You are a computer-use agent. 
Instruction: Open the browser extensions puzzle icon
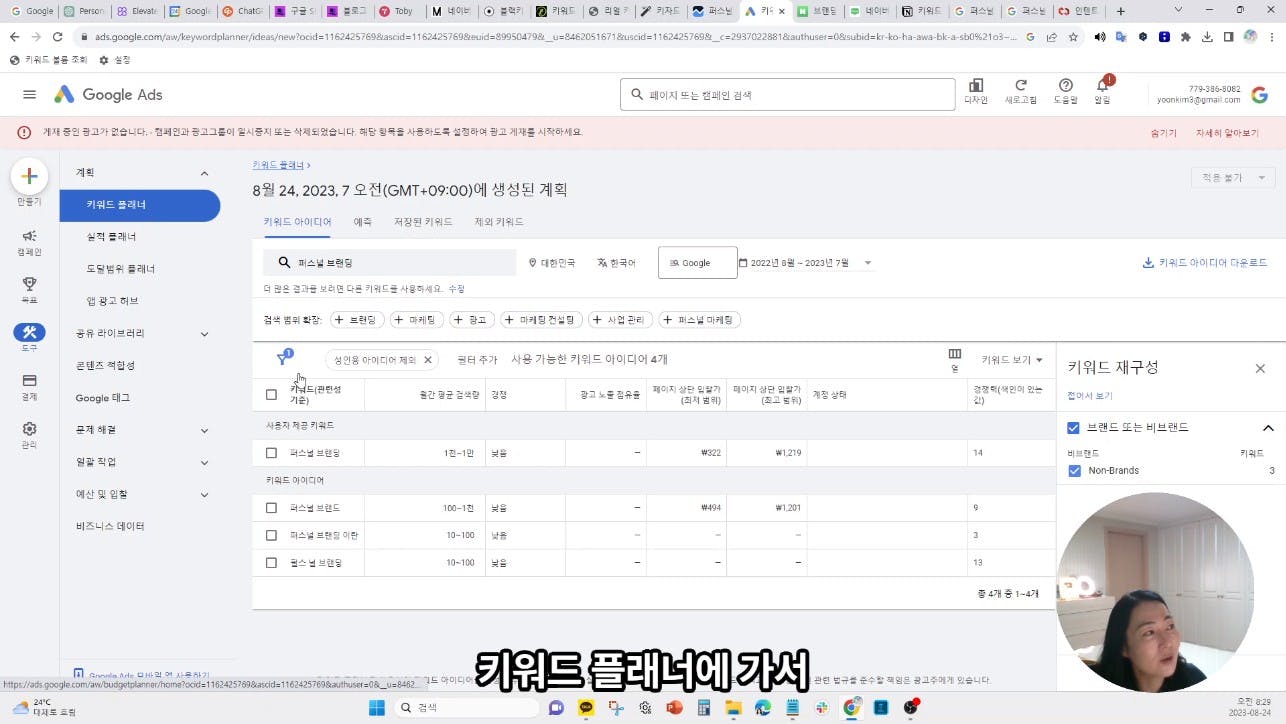click(1186, 37)
